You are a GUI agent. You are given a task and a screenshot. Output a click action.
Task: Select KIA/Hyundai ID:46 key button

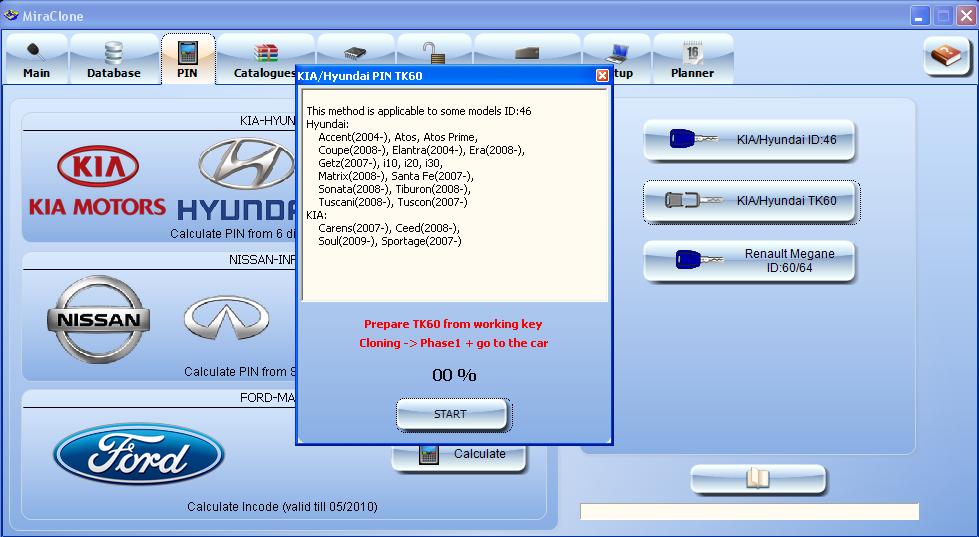tap(749, 140)
